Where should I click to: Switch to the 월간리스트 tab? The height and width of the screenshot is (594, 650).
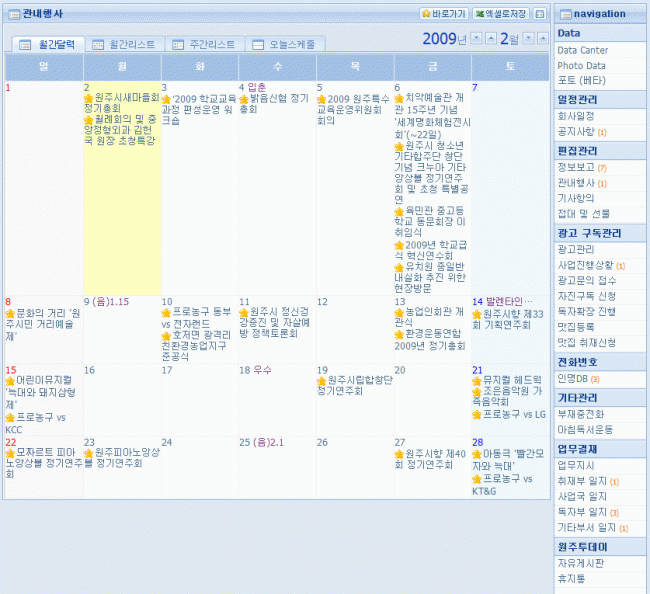[x=125, y=44]
